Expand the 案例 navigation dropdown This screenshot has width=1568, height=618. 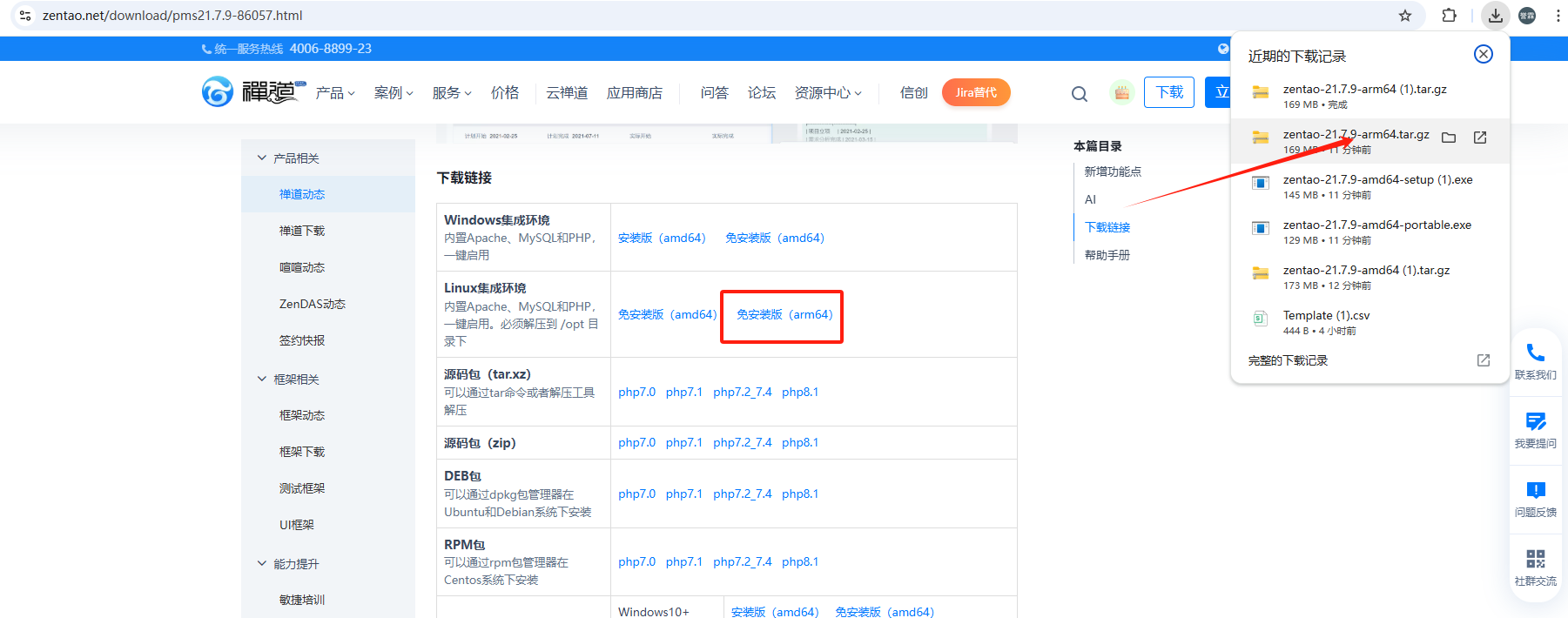pos(394,93)
